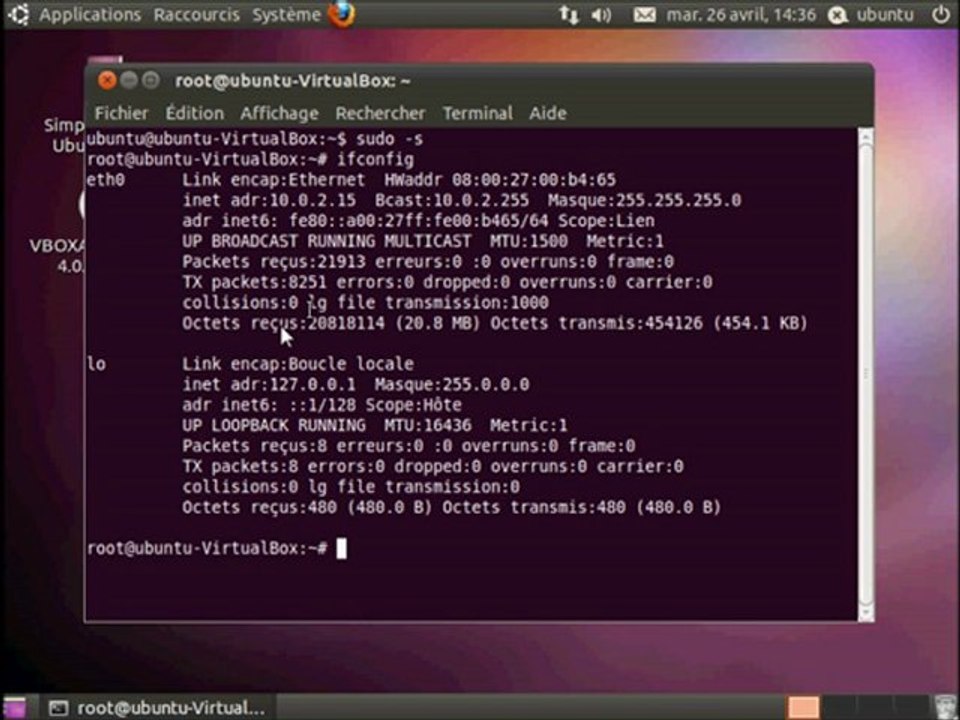Image resolution: width=960 pixels, height=720 pixels.
Task: Click the terminal vertical scrollbar track
Action: point(866,375)
